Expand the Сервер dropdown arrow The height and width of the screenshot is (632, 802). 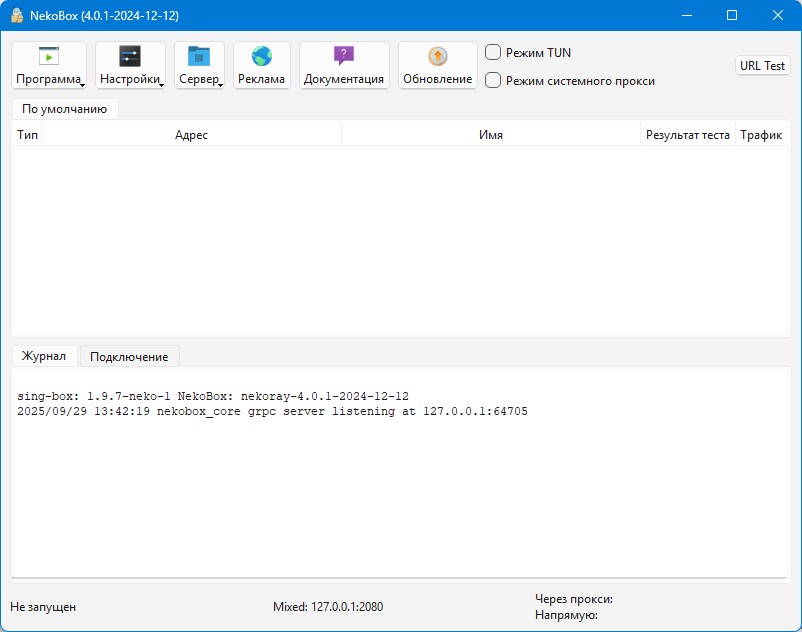(220, 84)
